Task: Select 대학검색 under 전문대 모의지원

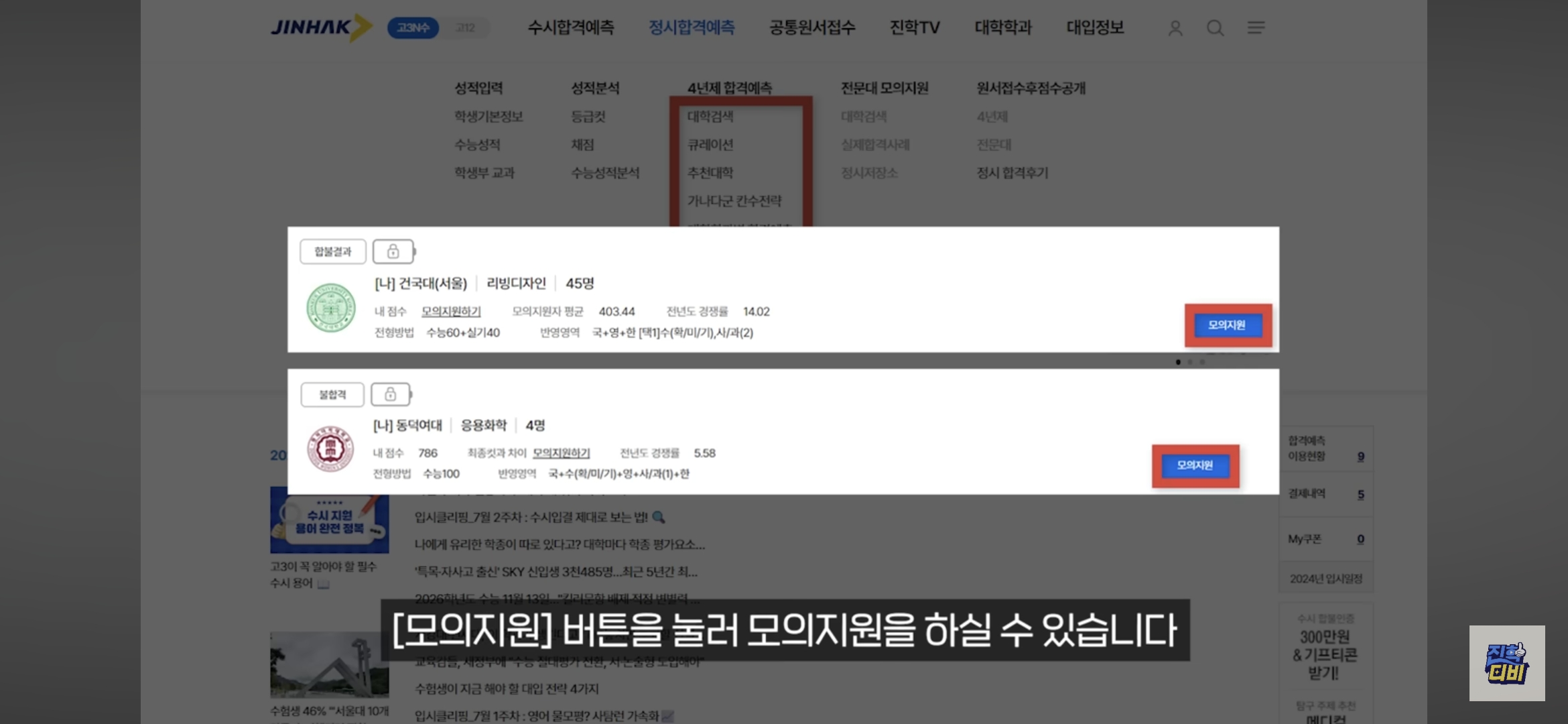Action: coord(864,117)
